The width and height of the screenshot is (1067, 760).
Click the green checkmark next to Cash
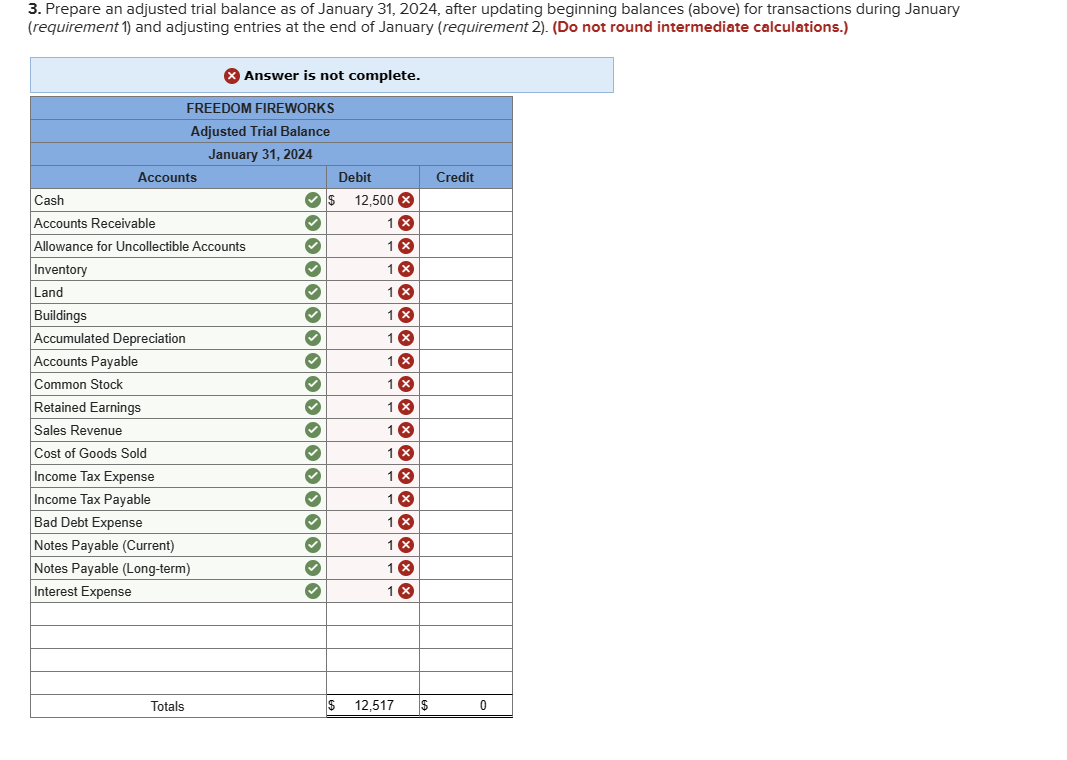coord(313,200)
